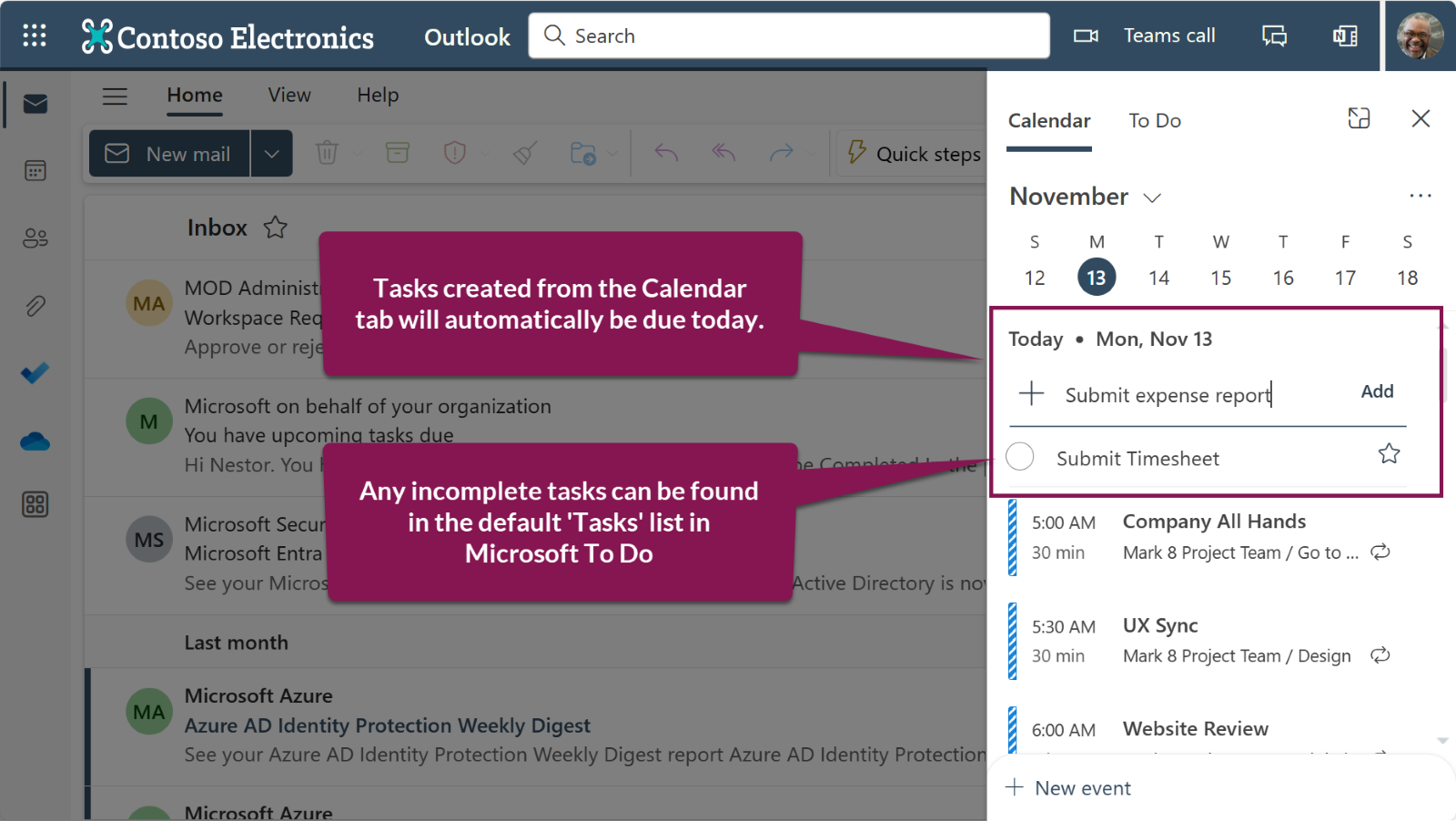Select Tuesday 14 in the calendar week

(x=1158, y=278)
